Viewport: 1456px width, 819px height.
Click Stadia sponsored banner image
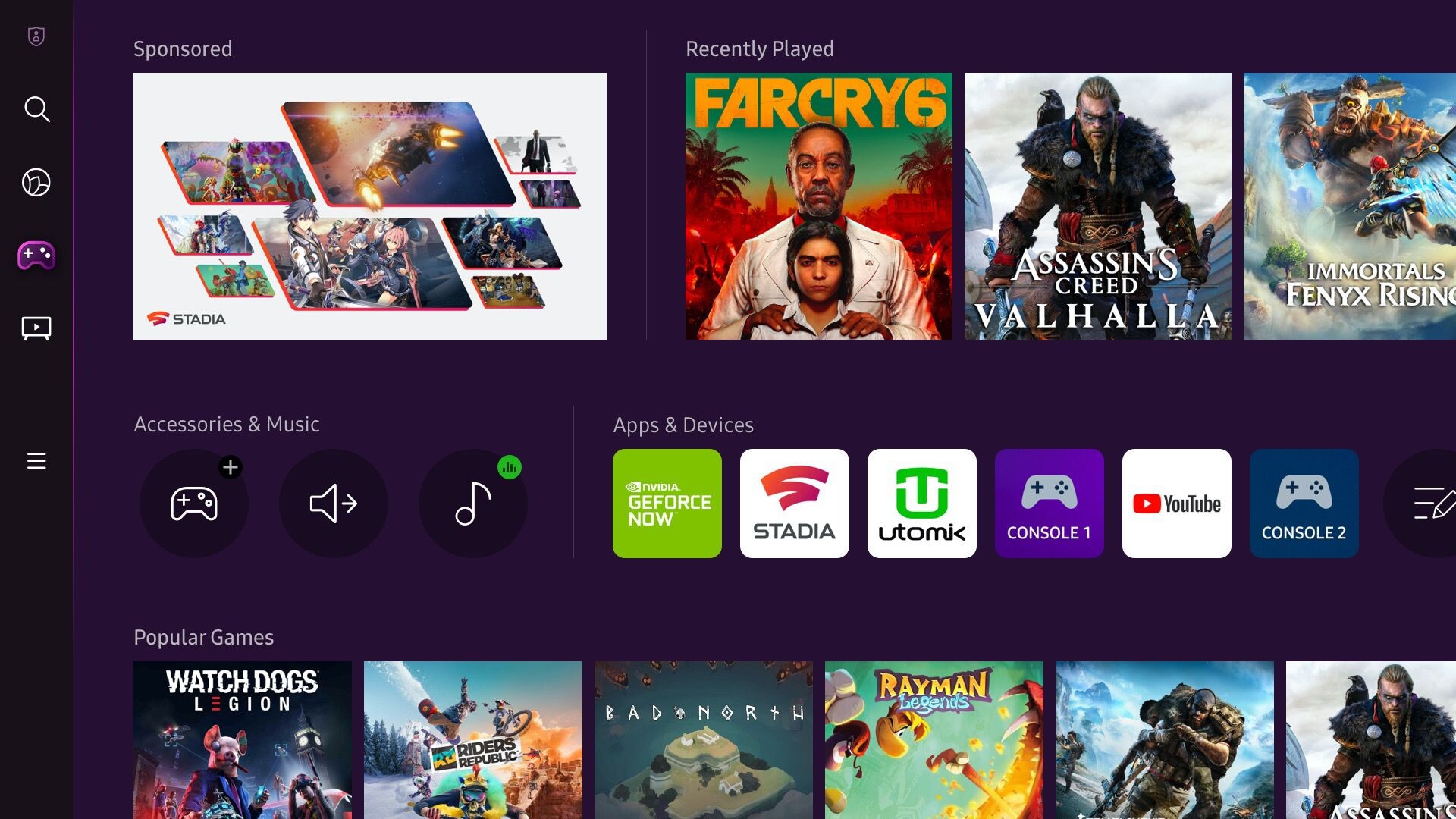coord(369,206)
